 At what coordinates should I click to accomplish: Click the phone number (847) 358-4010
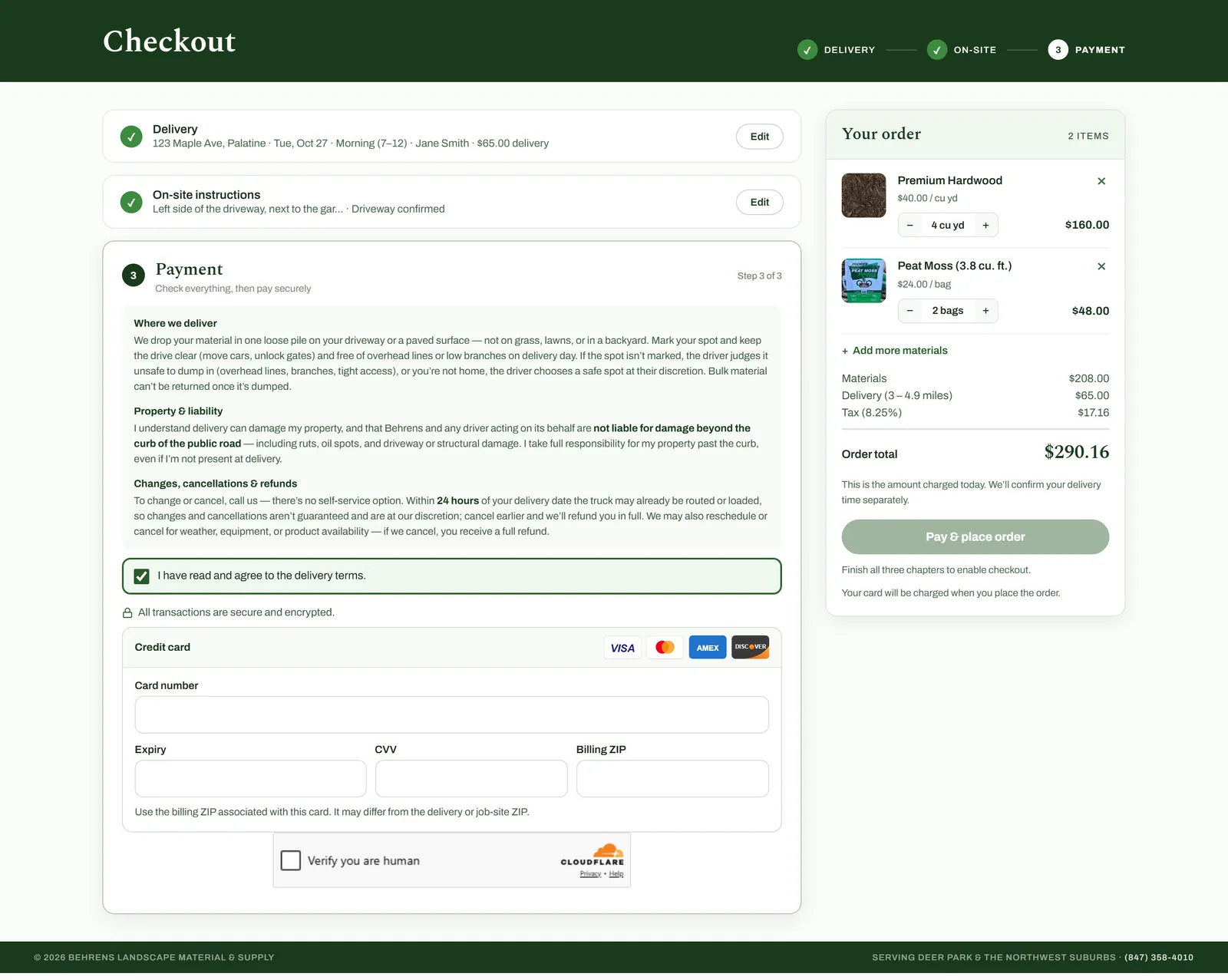(x=1159, y=958)
